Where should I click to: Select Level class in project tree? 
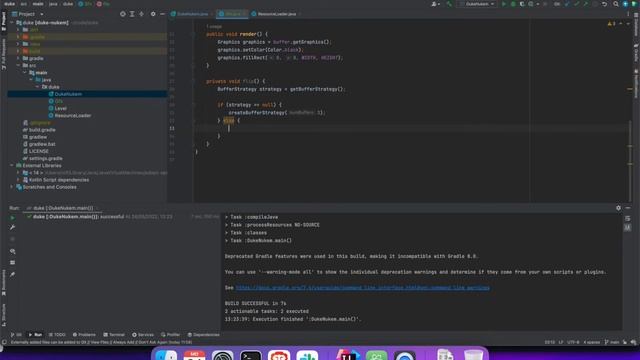60,109
